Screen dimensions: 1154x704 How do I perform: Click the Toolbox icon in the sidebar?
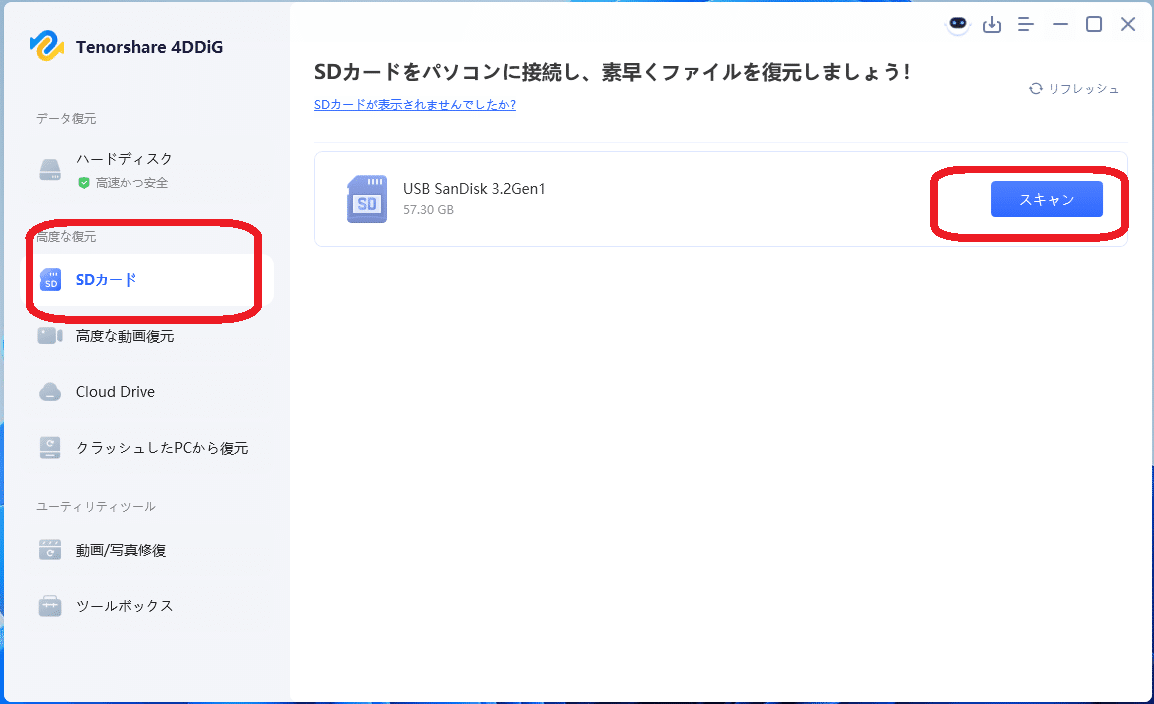click(x=49, y=605)
